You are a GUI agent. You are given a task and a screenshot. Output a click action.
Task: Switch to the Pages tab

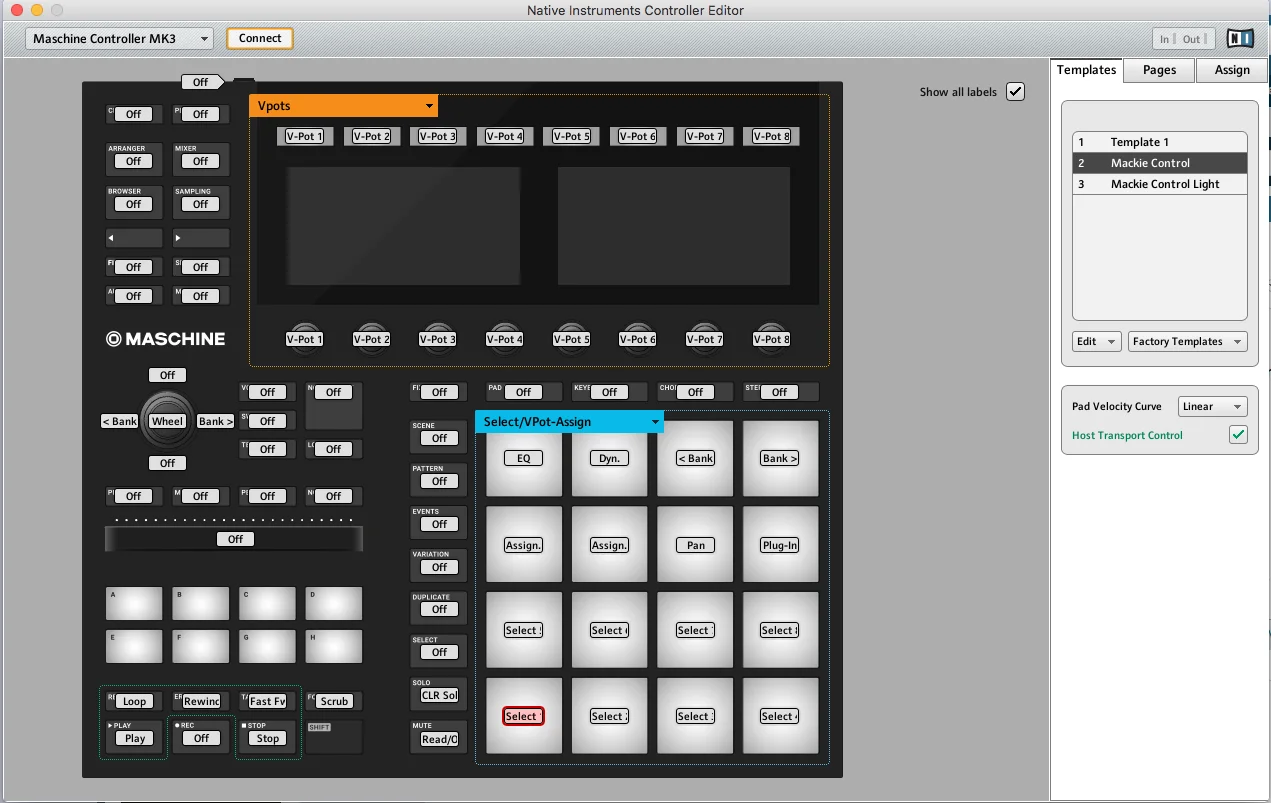[1159, 70]
